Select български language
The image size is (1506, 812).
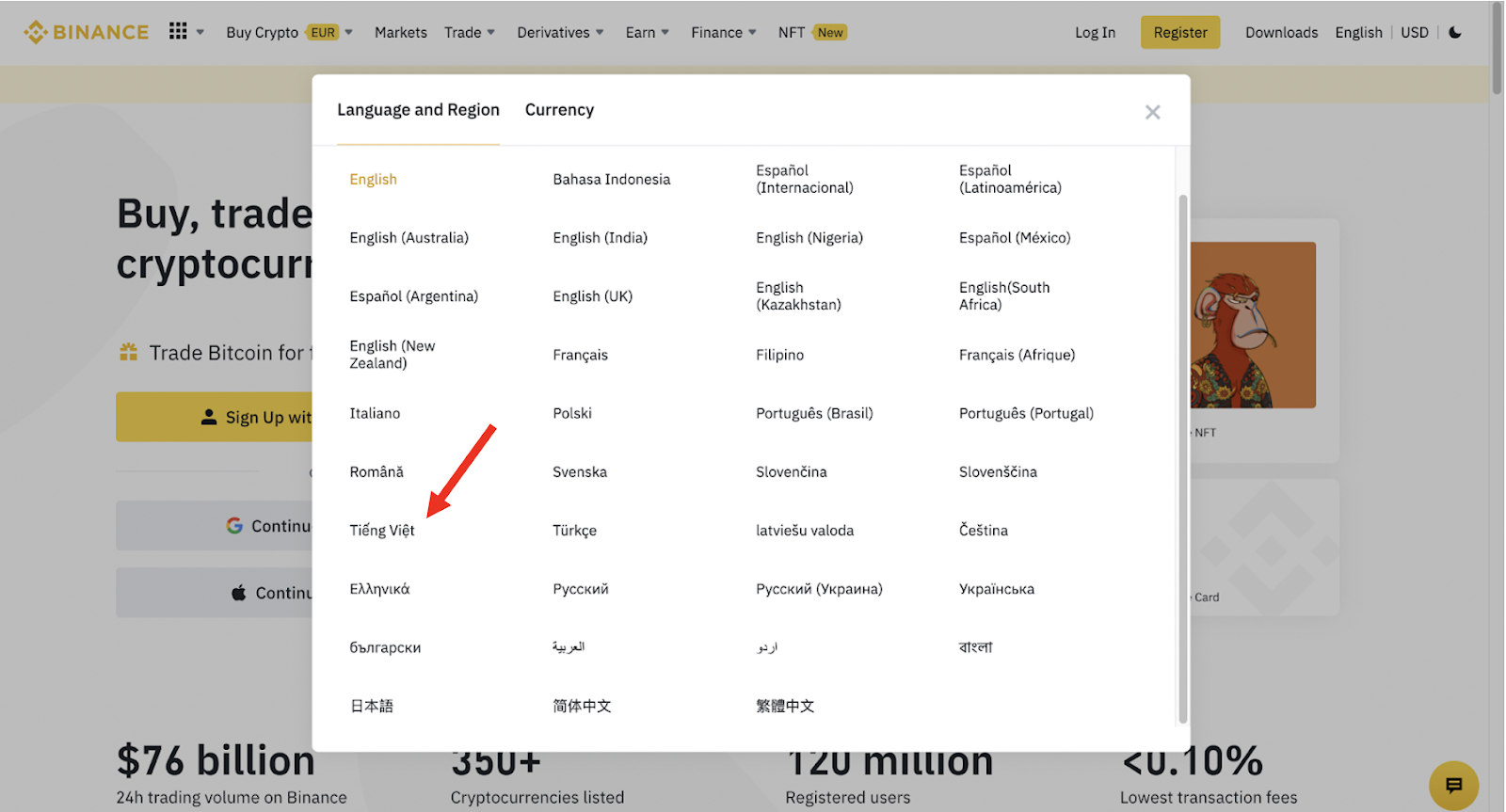[385, 647]
